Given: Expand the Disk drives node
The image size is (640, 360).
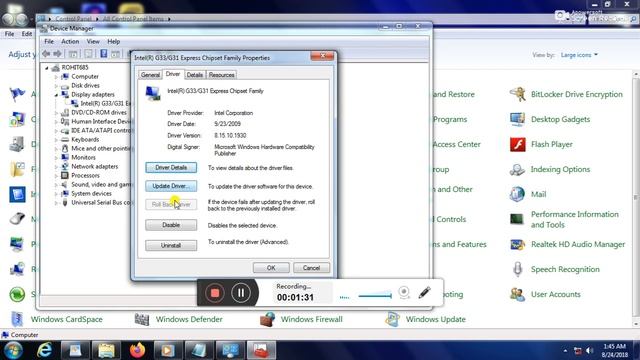Looking at the screenshot, I should pos(56,86).
